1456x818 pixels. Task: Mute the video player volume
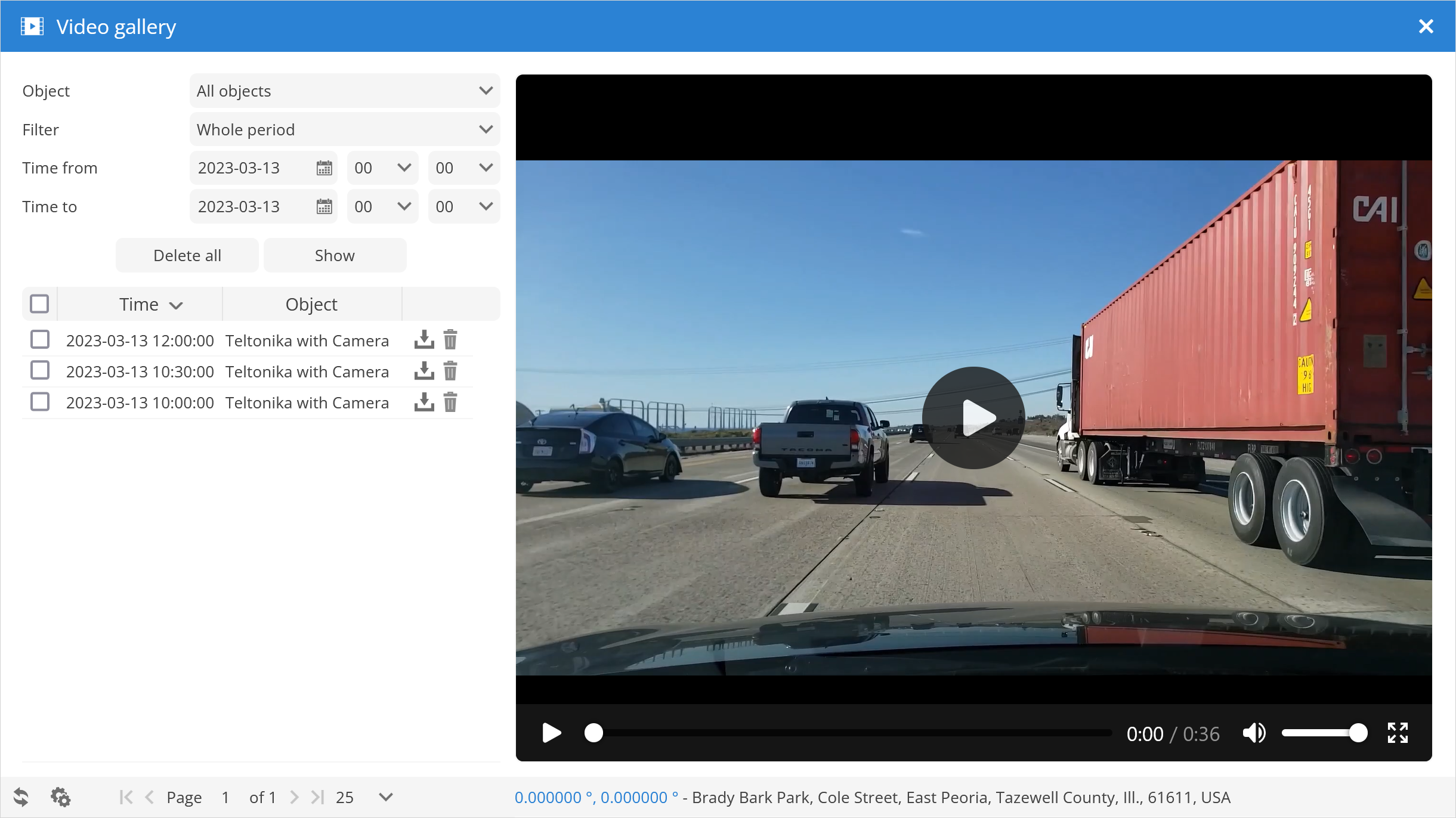point(1253,733)
